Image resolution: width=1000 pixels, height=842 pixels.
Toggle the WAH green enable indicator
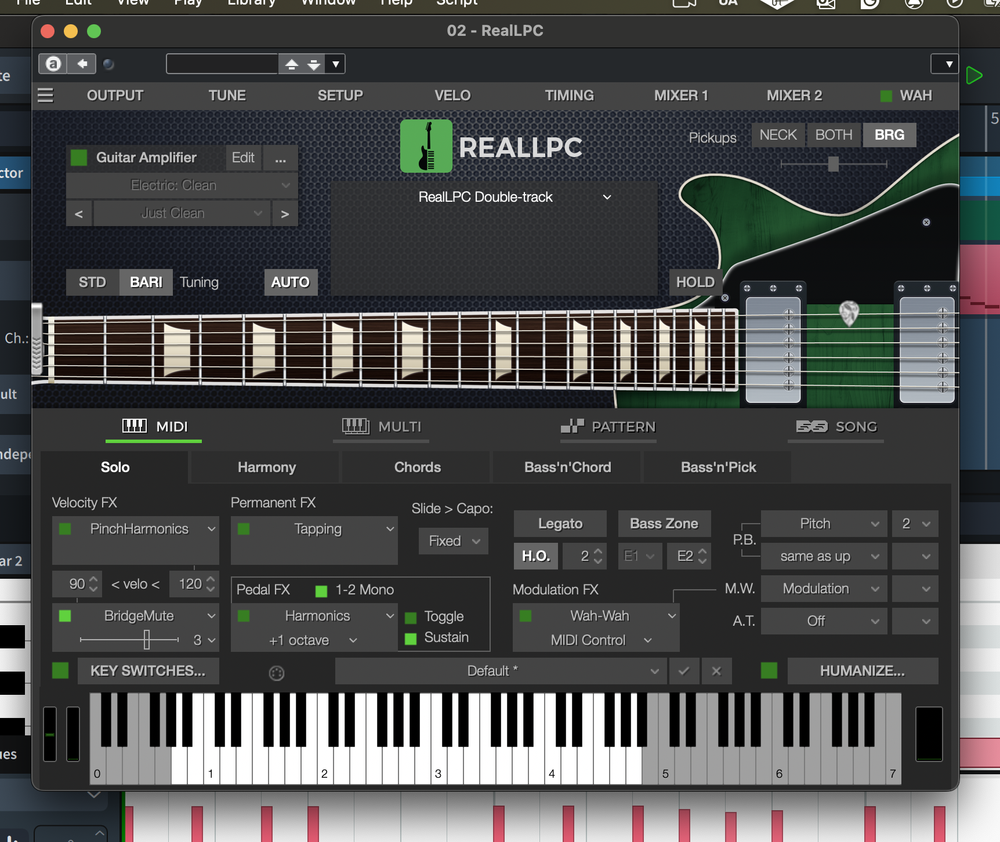(x=886, y=96)
